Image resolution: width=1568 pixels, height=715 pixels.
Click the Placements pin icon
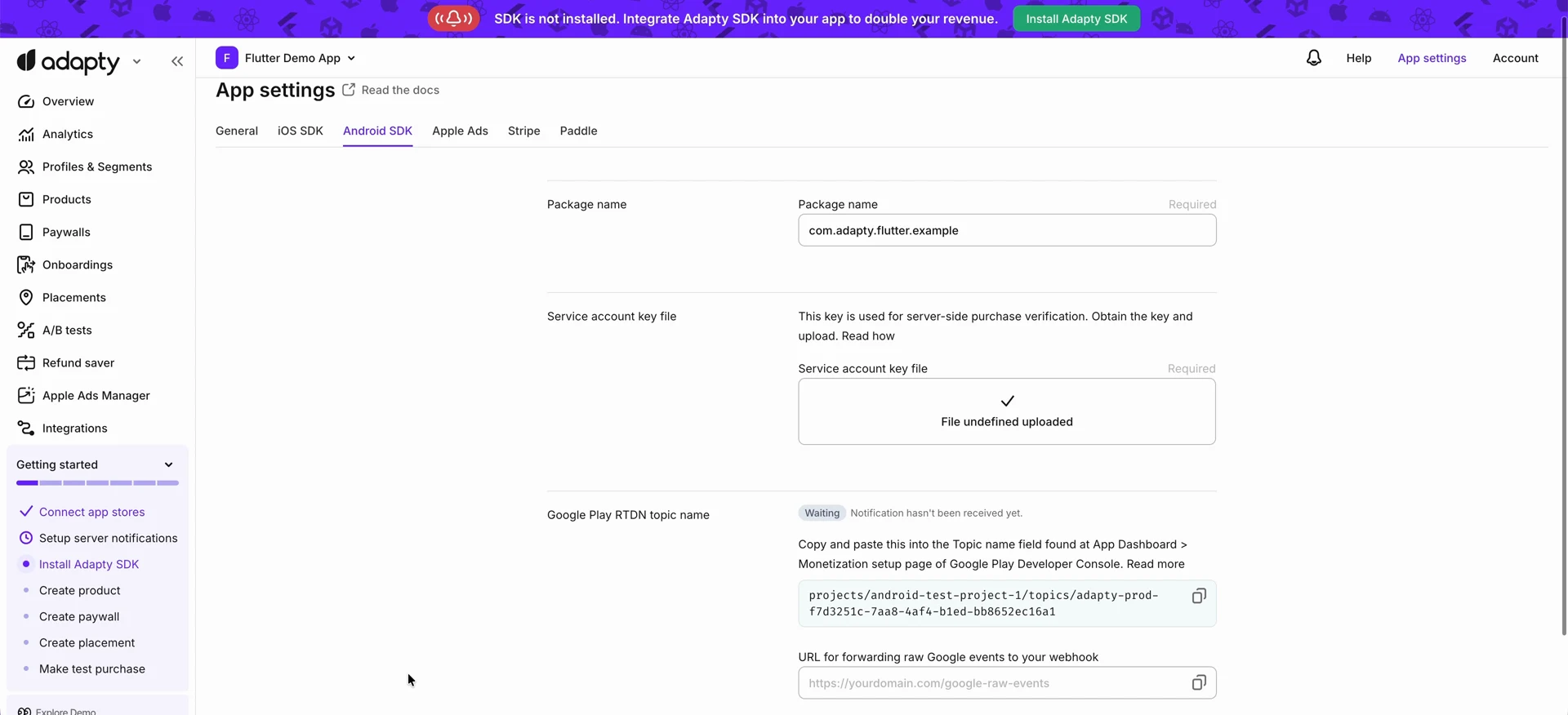point(26,297)
